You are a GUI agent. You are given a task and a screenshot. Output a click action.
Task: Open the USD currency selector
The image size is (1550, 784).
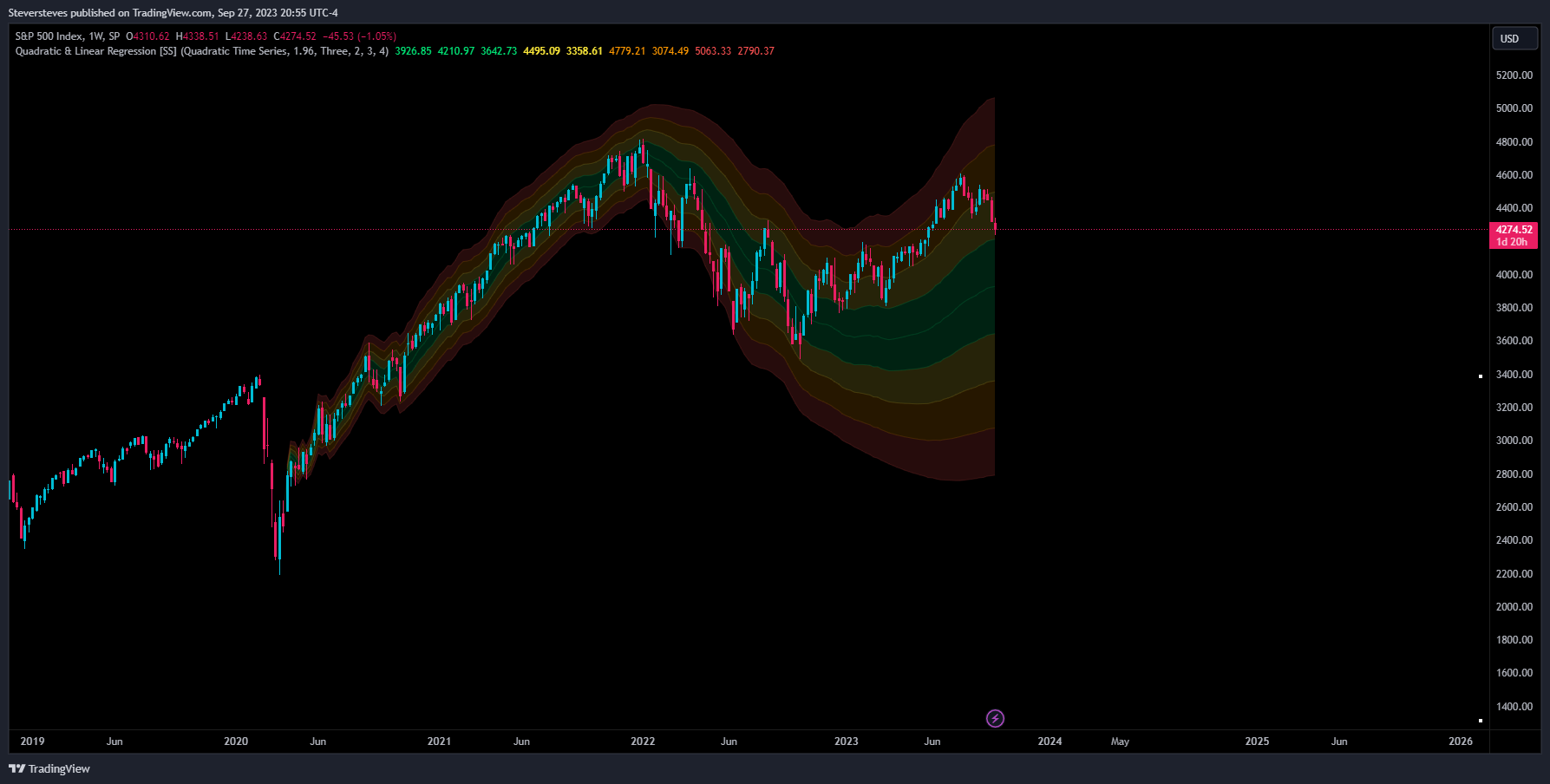click(x=1514, y=39)
